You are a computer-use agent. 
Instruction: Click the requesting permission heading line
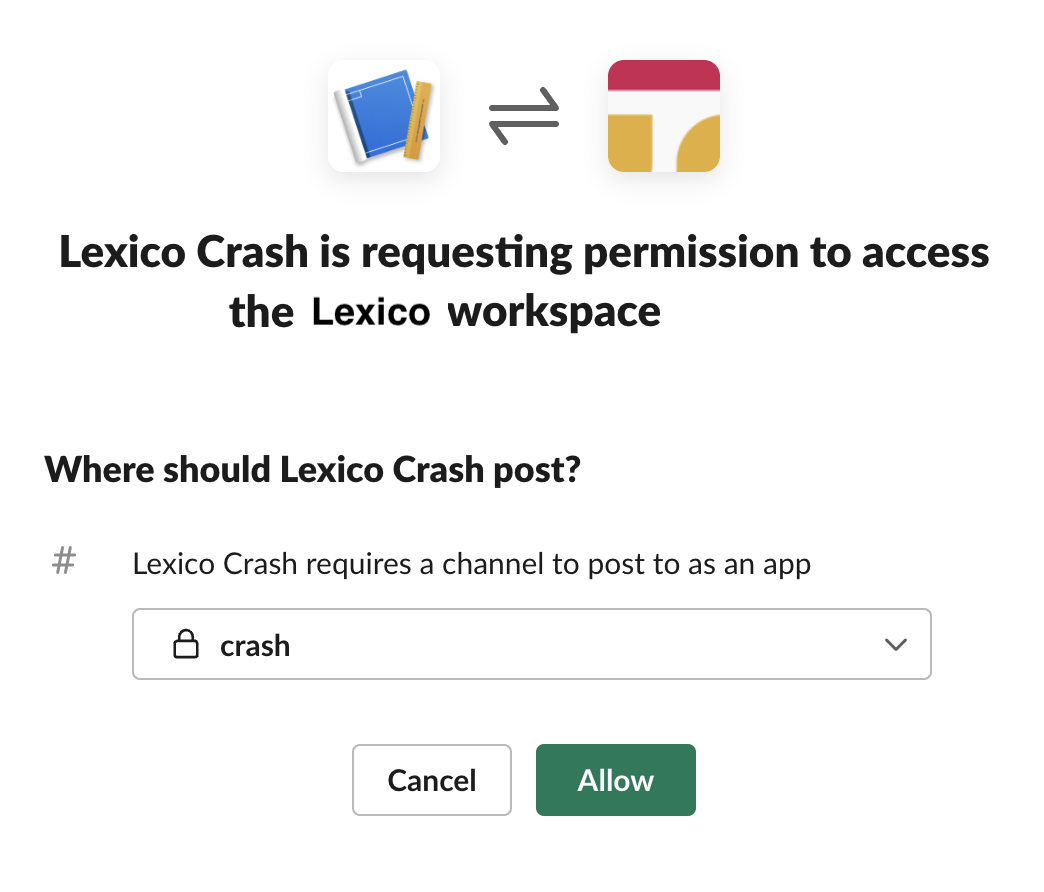click(524, 252)
